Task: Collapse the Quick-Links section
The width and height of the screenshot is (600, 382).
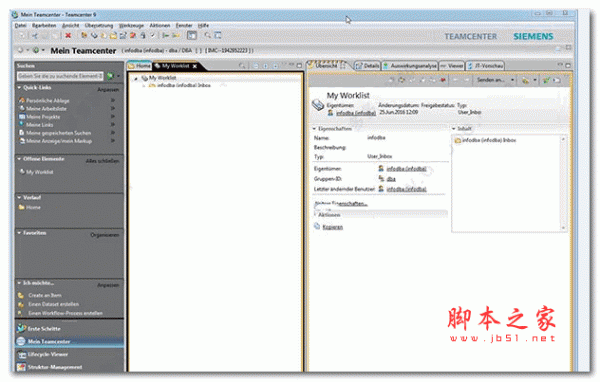Action: pos(19,88)
